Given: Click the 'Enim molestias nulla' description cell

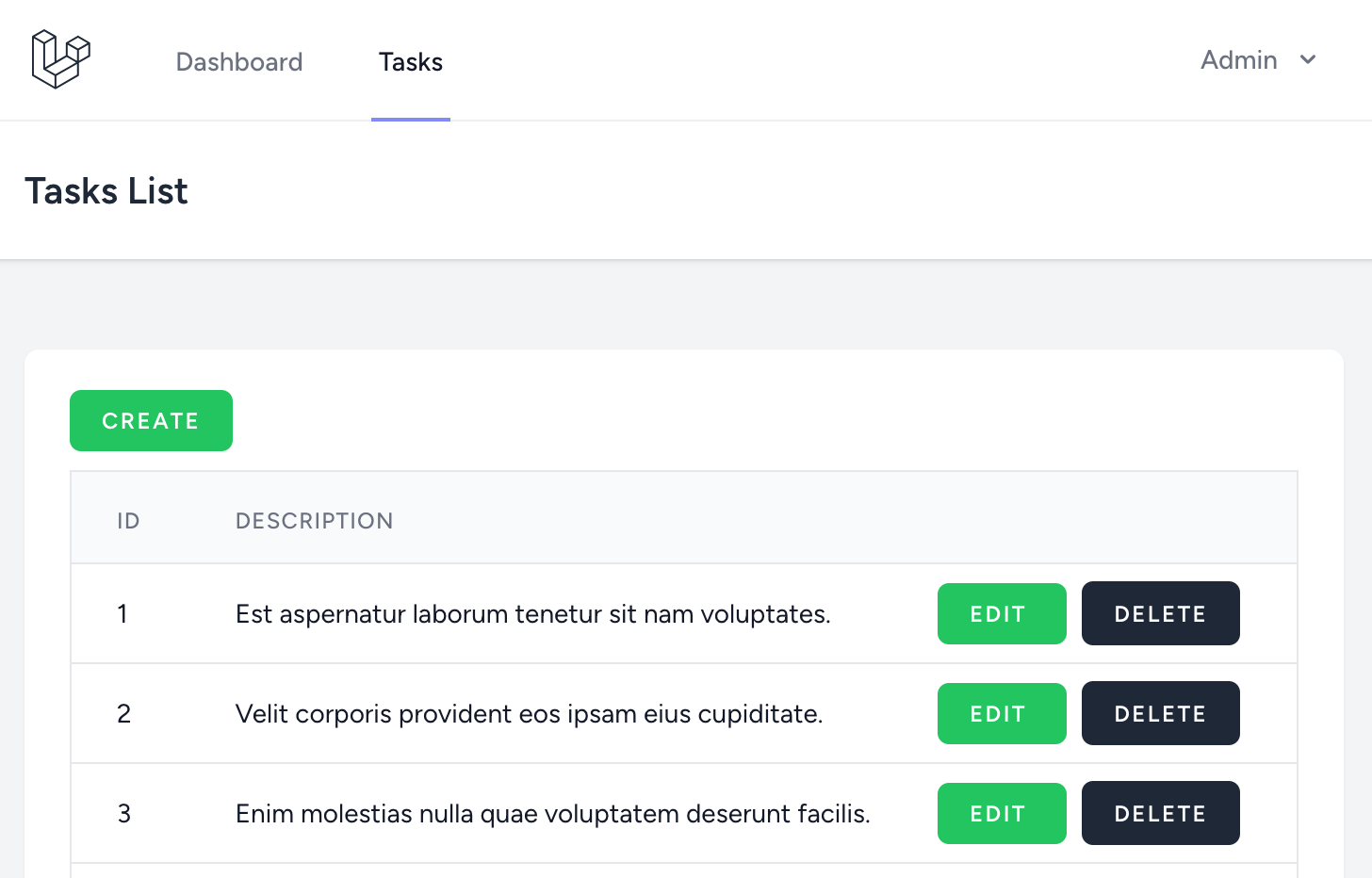Looking at the screenshot, I should coord(552,814).
